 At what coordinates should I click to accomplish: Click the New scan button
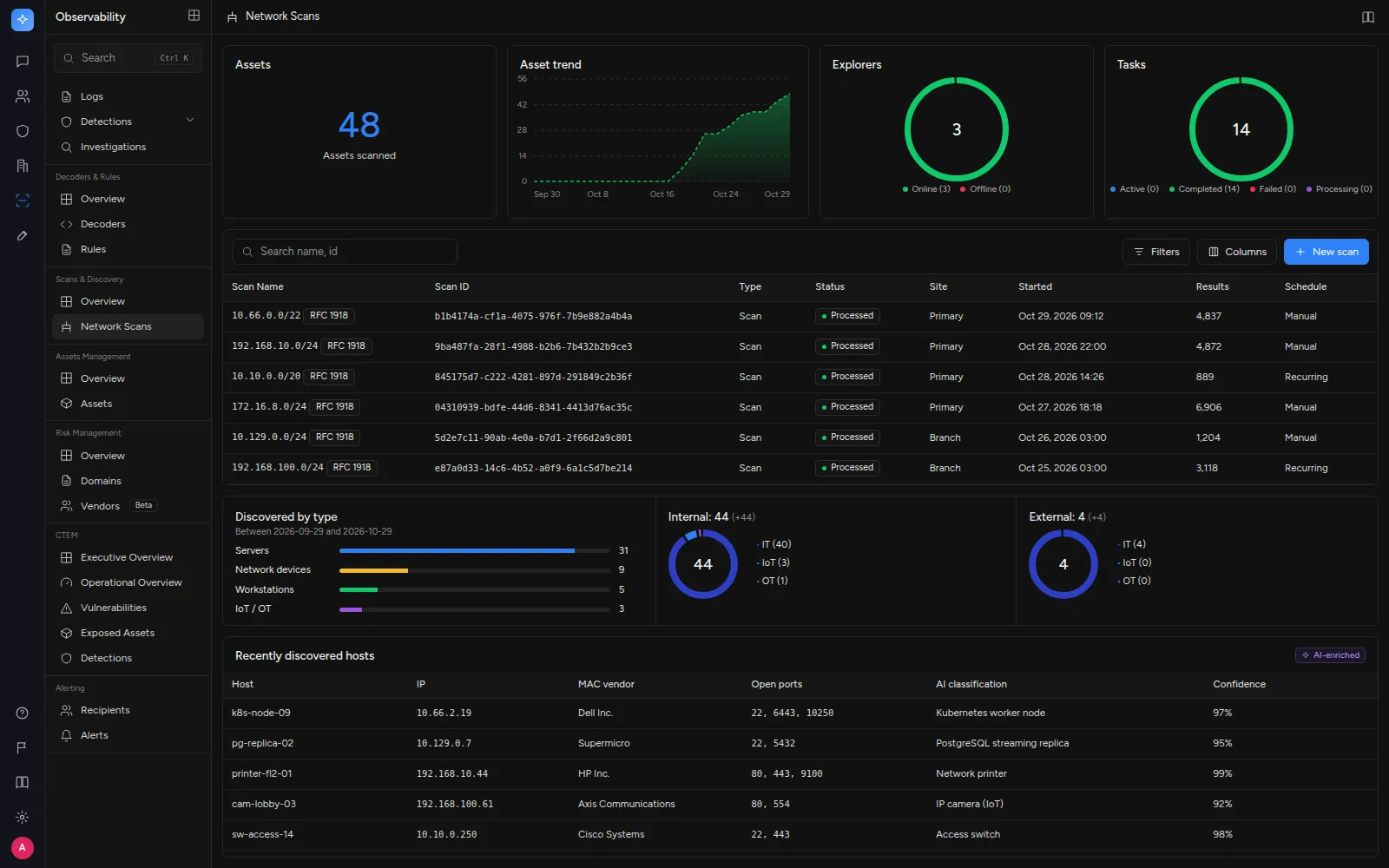(1326, 252)
